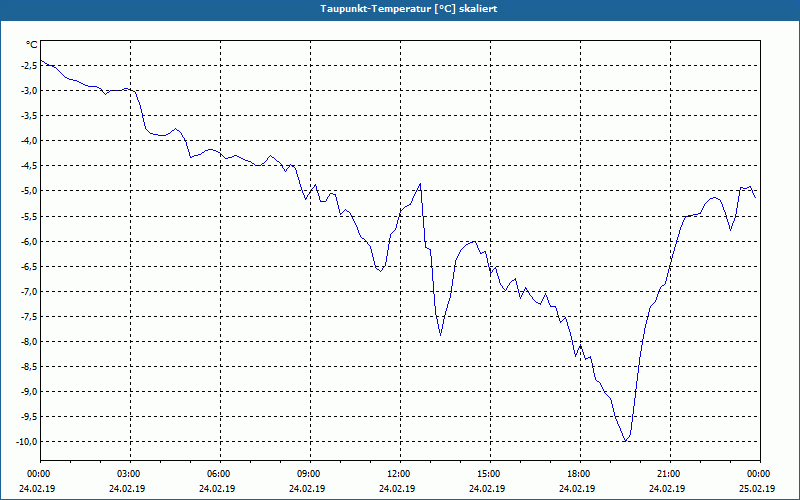Select the -9,5 y-axis label
The image size is (800, 500).
[28, 417]
